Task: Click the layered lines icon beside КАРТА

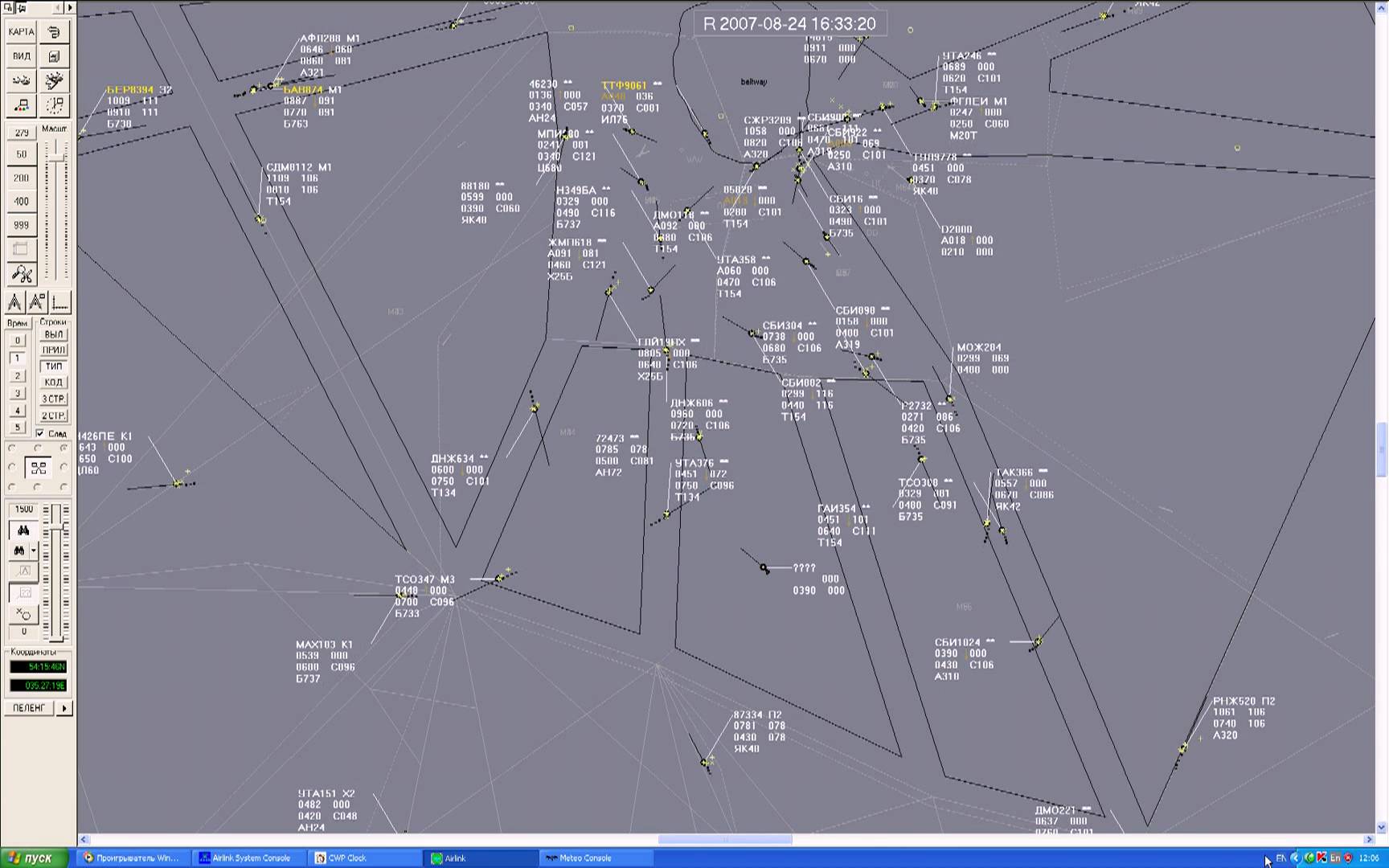Action: (x=55, y=31)
